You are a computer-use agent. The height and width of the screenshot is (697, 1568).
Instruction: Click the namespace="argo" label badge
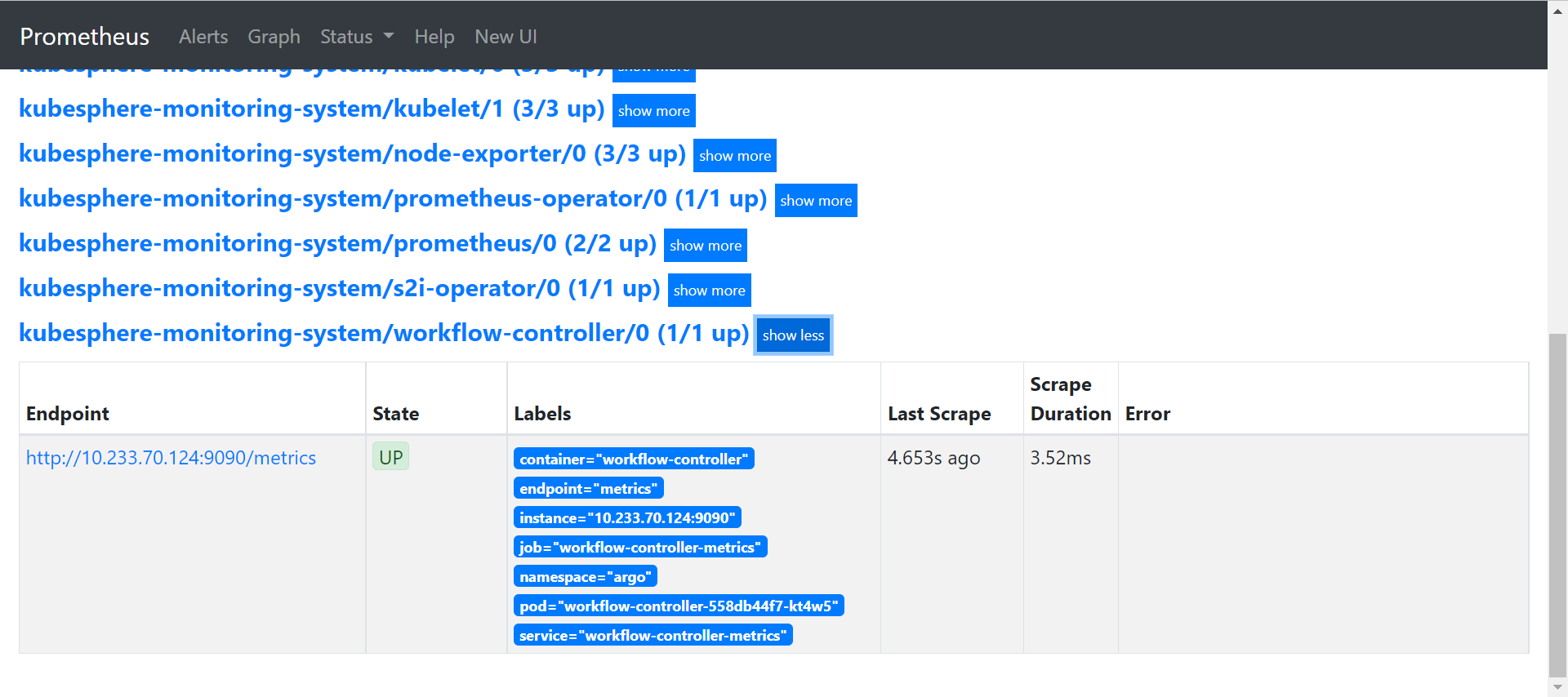(x=586, y=576)
